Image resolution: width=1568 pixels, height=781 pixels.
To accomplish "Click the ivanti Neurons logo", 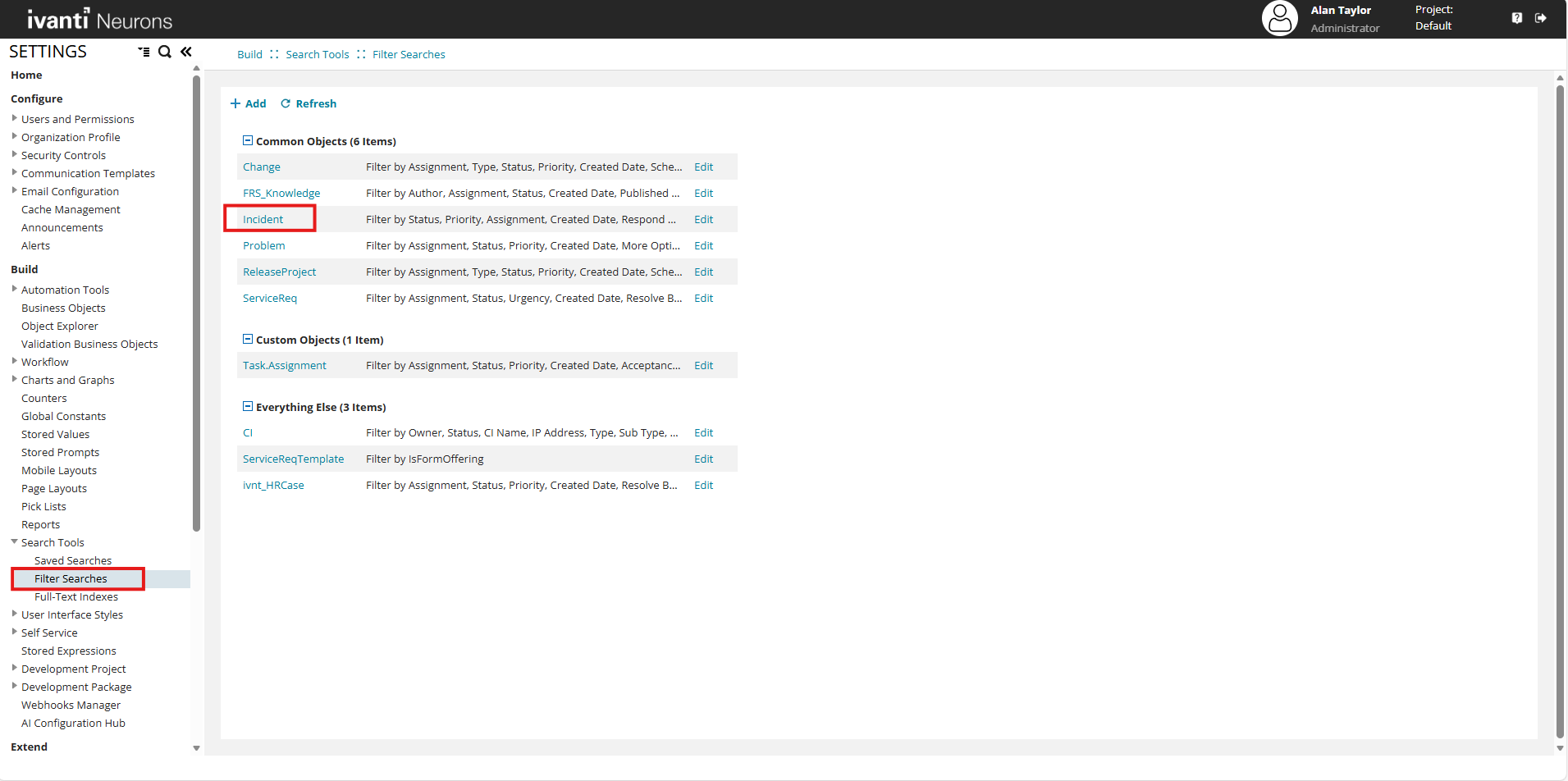I will [x=99, y=19].
